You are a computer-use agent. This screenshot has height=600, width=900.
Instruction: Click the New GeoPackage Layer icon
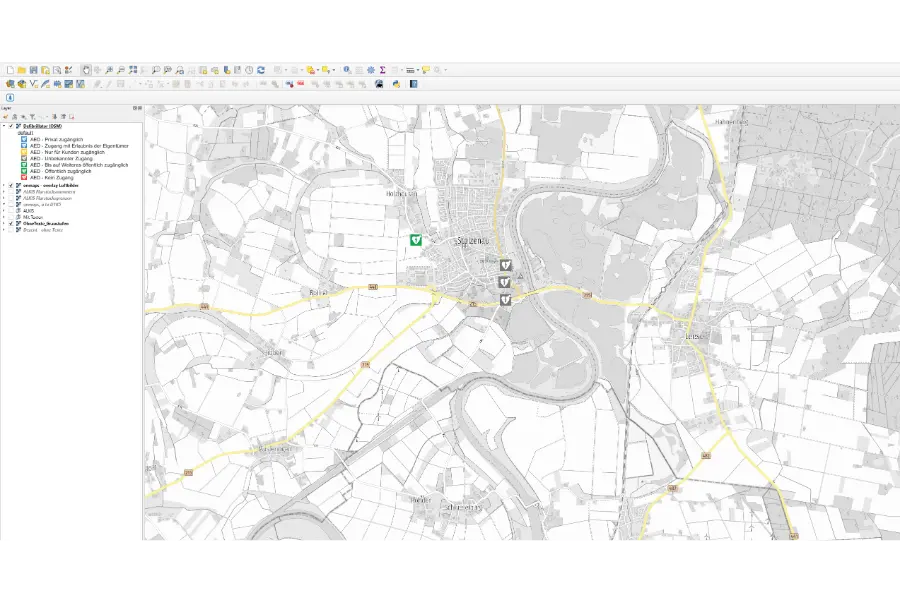[22, 84]
